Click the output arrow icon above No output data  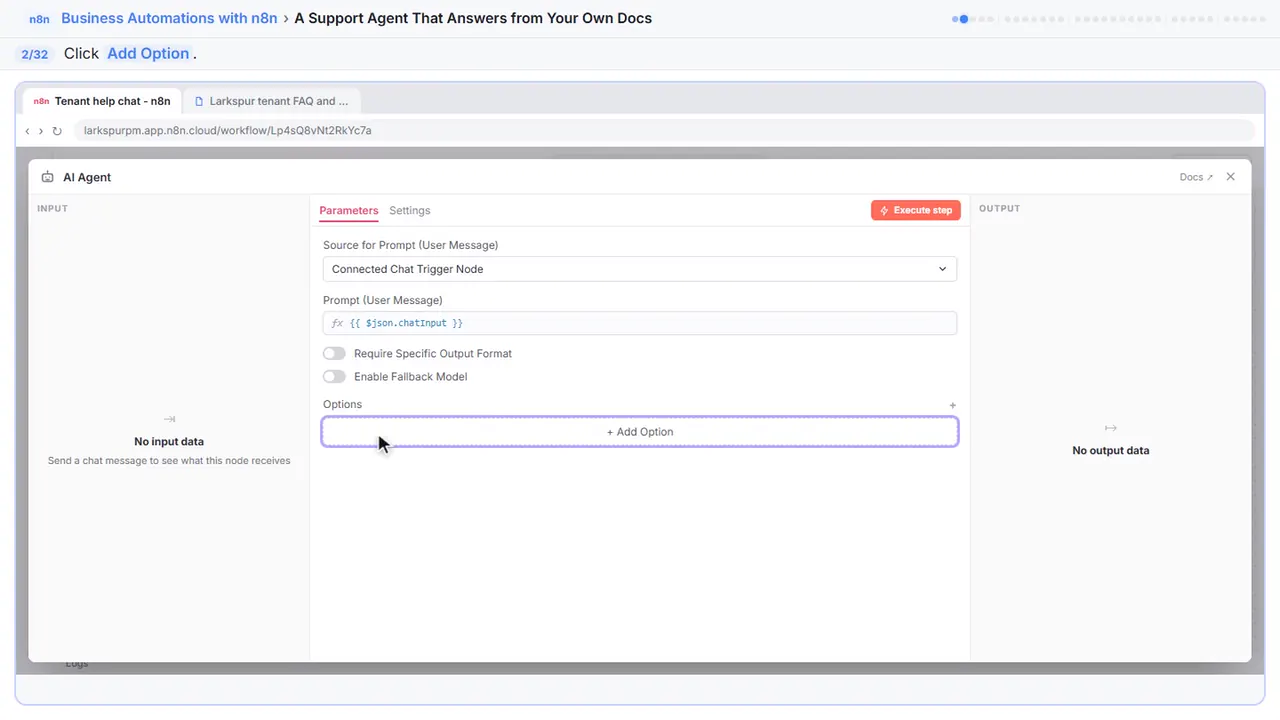pos(1110,428)
